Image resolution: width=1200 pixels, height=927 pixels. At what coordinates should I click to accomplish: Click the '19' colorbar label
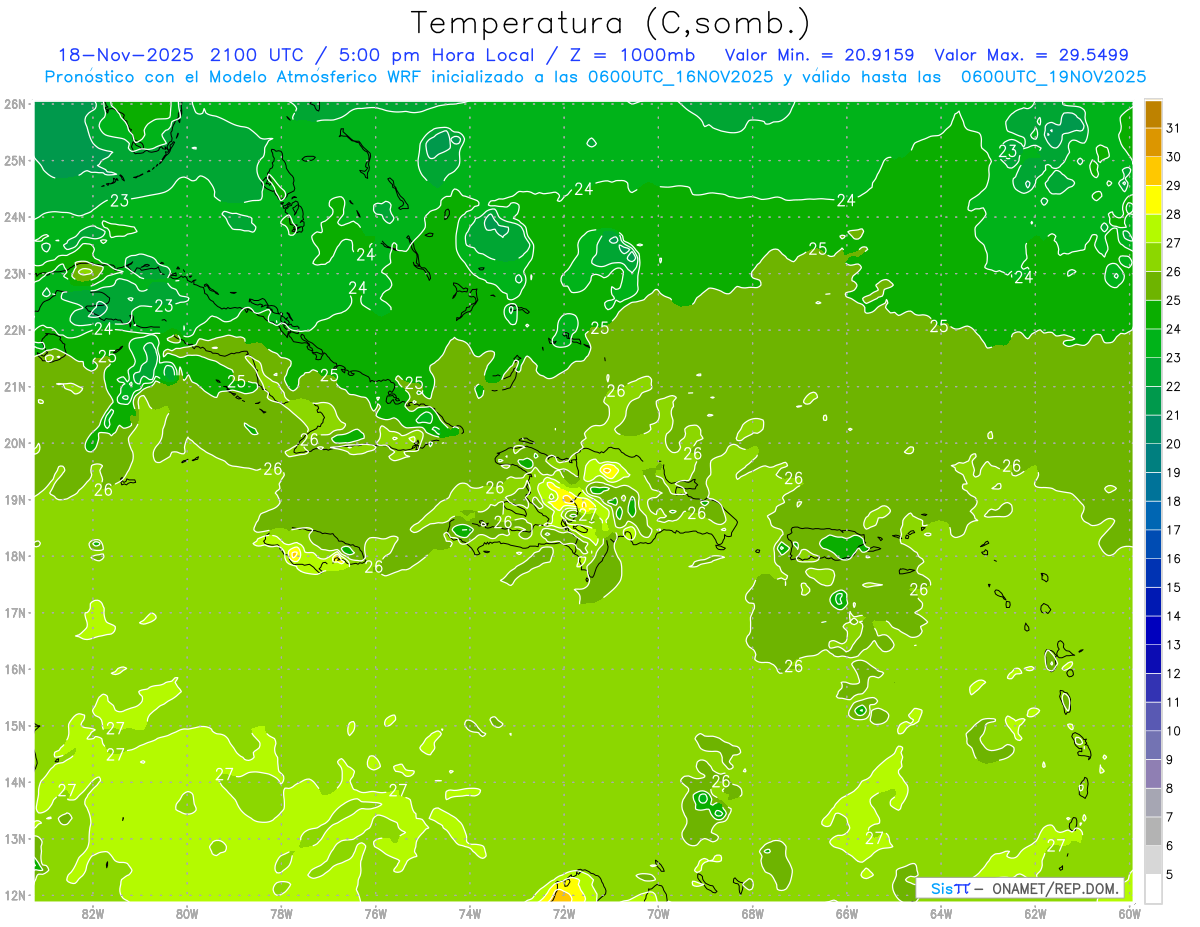pyautogui.click(x=1174, y=473)
